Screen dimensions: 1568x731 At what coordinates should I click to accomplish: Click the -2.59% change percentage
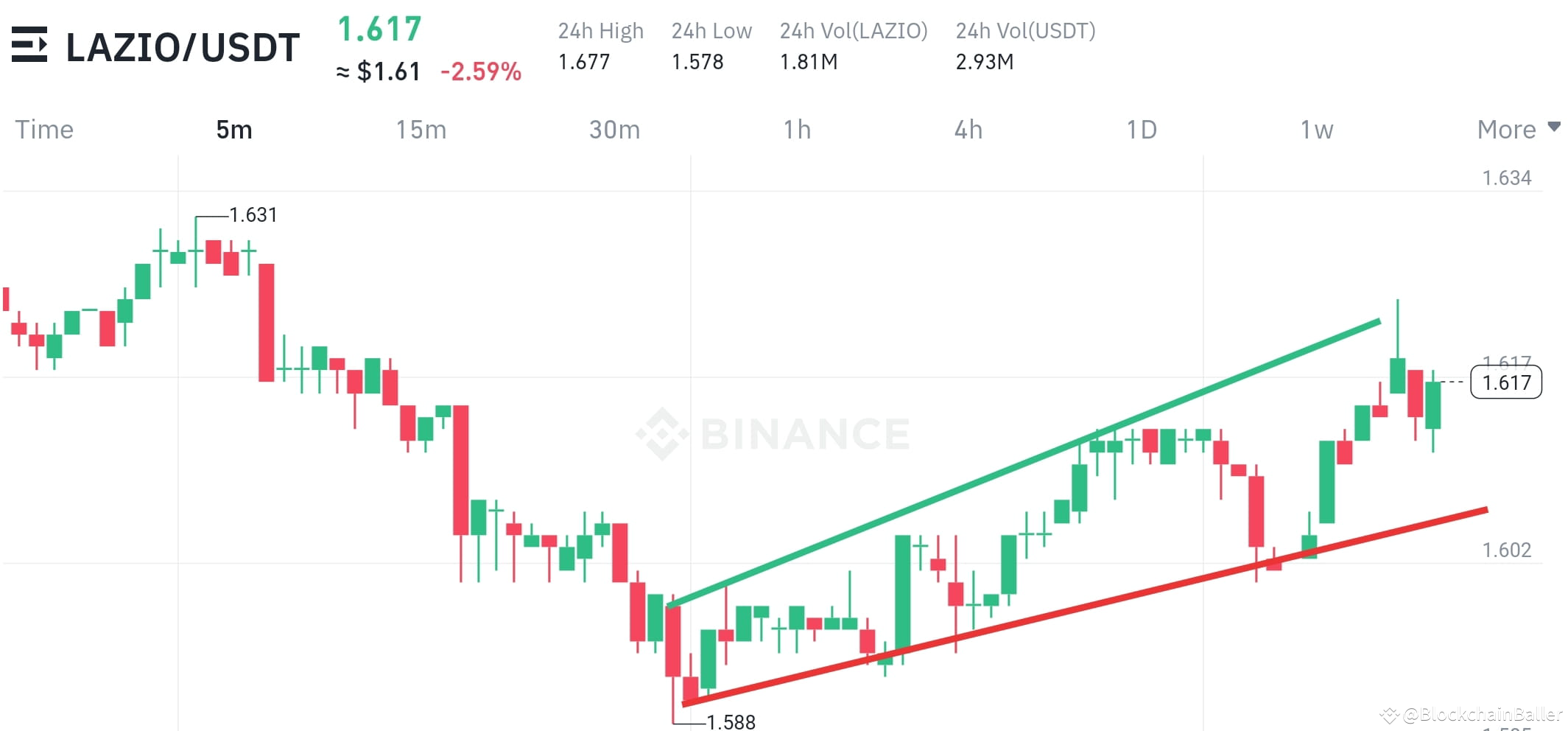coord(481,71)
